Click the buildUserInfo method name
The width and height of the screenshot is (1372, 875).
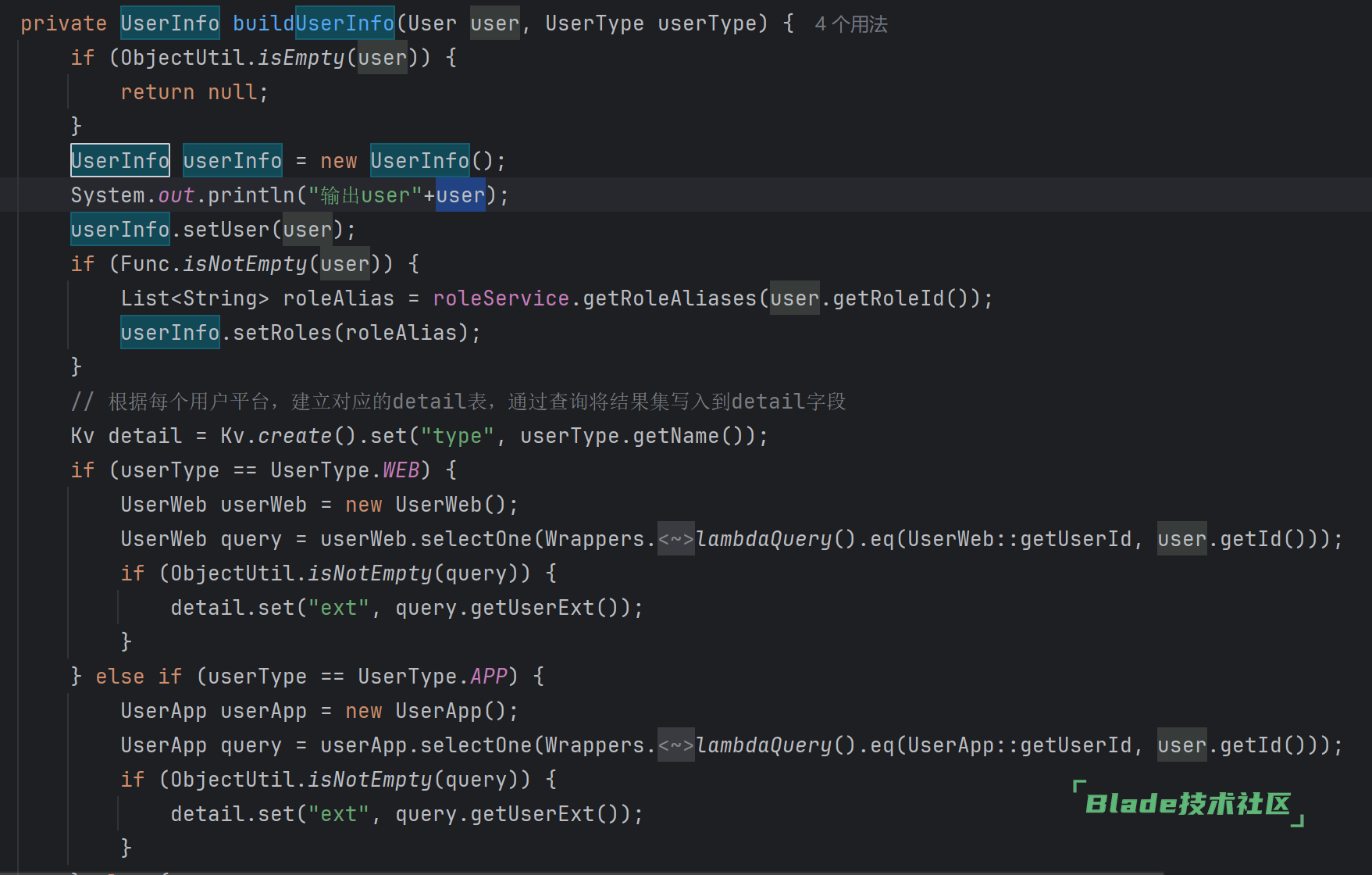point(313,23)
